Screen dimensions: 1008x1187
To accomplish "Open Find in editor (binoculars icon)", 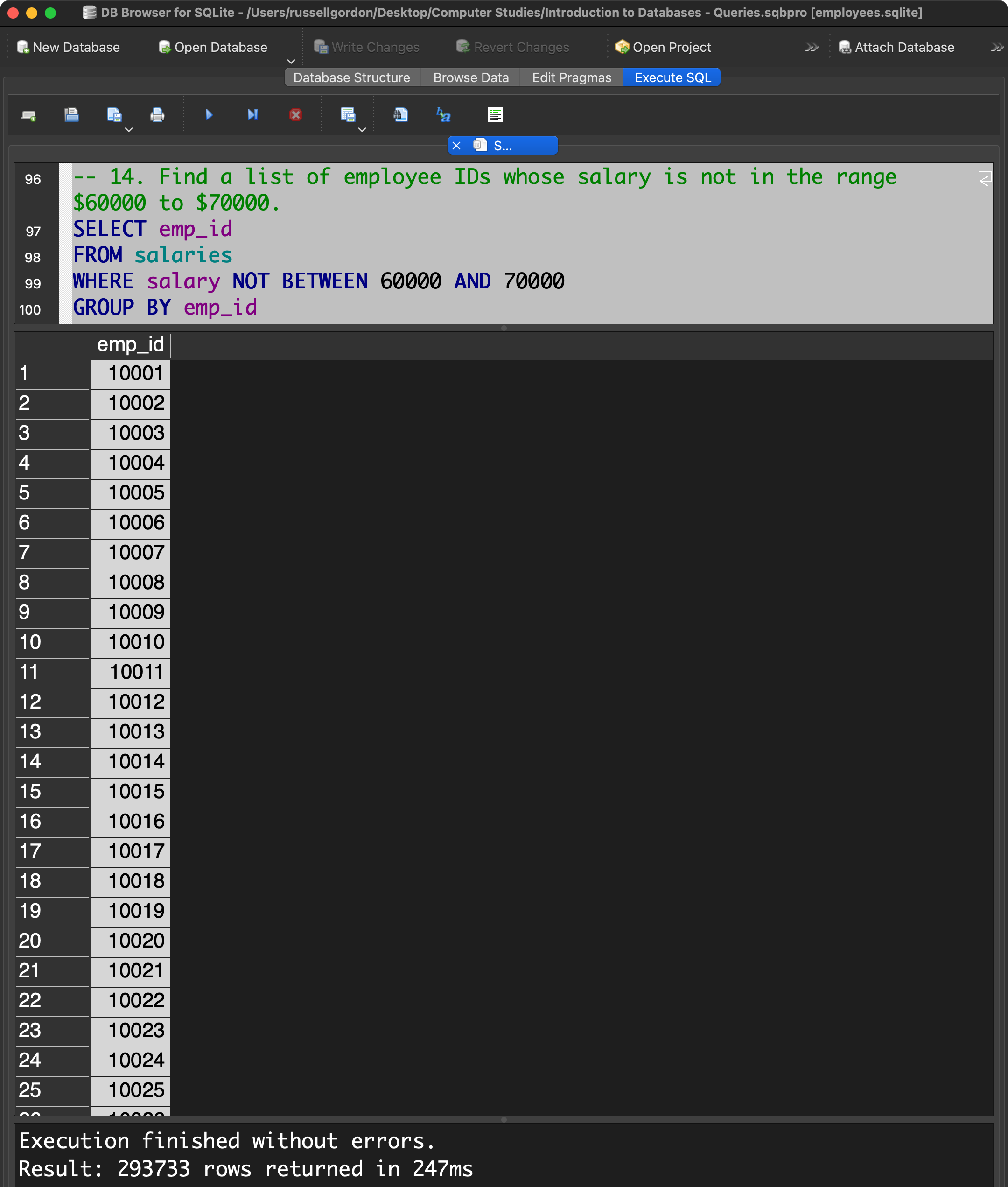I will point(400,115).
